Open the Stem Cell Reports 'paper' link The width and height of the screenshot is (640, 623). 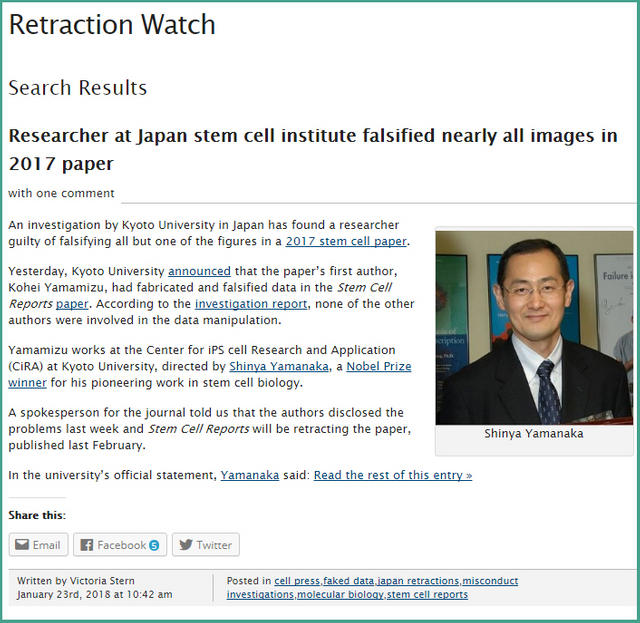72,304
